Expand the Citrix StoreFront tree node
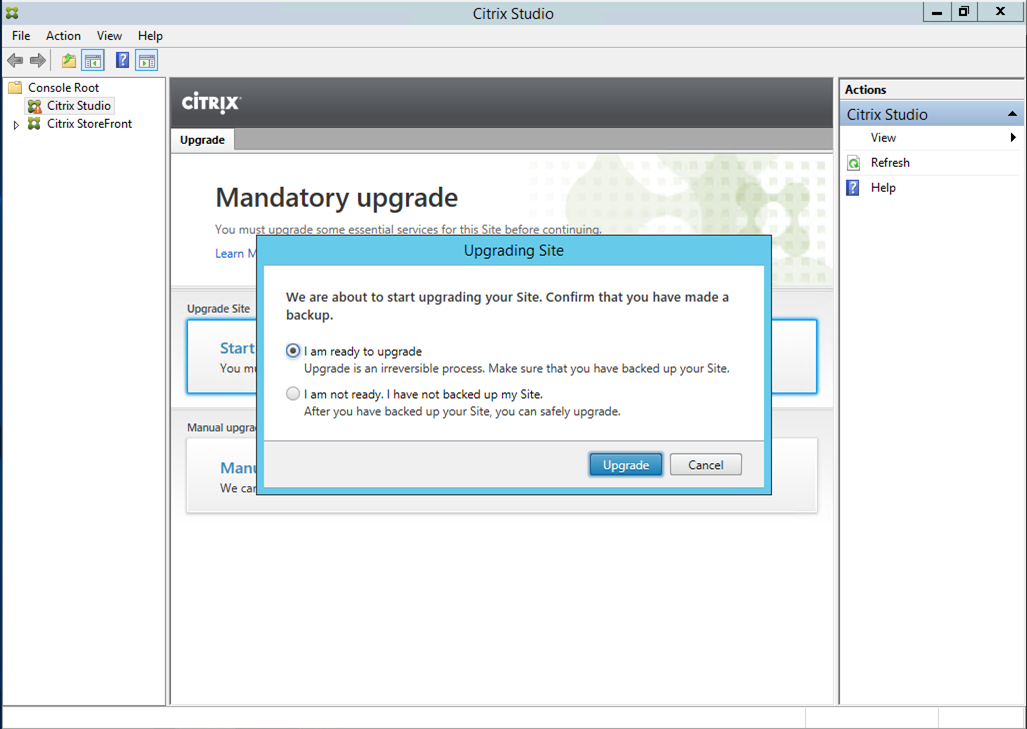 pos(16,125)
